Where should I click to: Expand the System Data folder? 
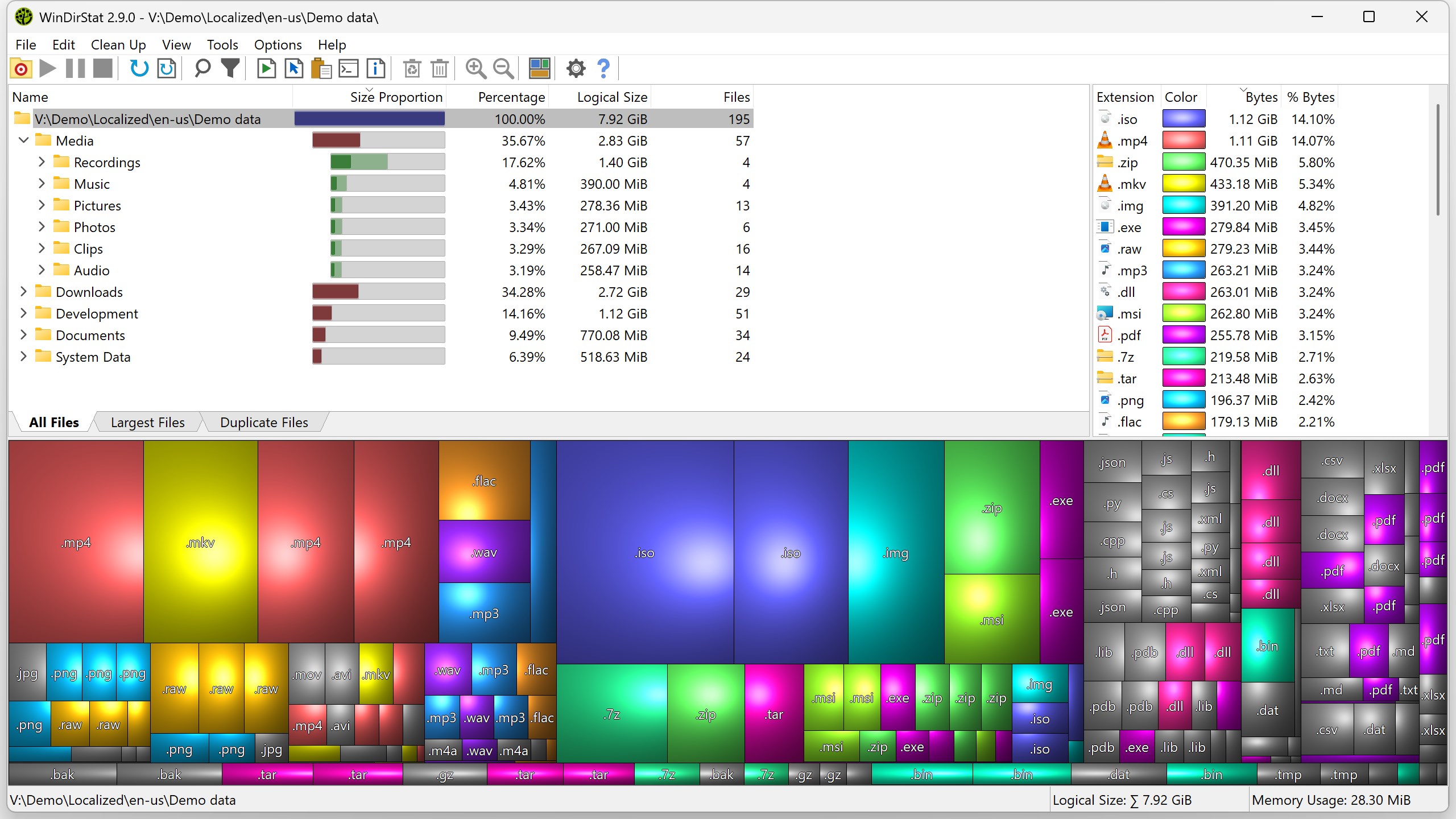click(23, 356)
